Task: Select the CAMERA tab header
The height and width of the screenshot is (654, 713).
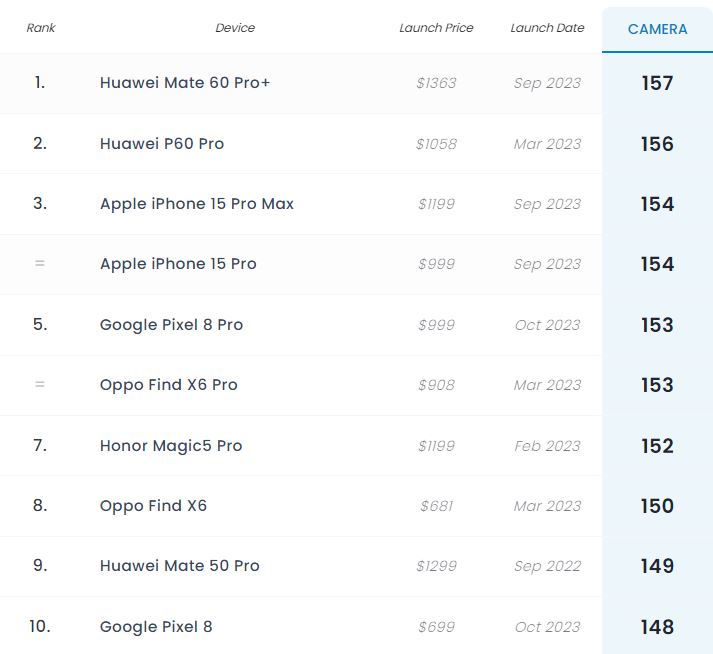Action: [x=657, y=29]
